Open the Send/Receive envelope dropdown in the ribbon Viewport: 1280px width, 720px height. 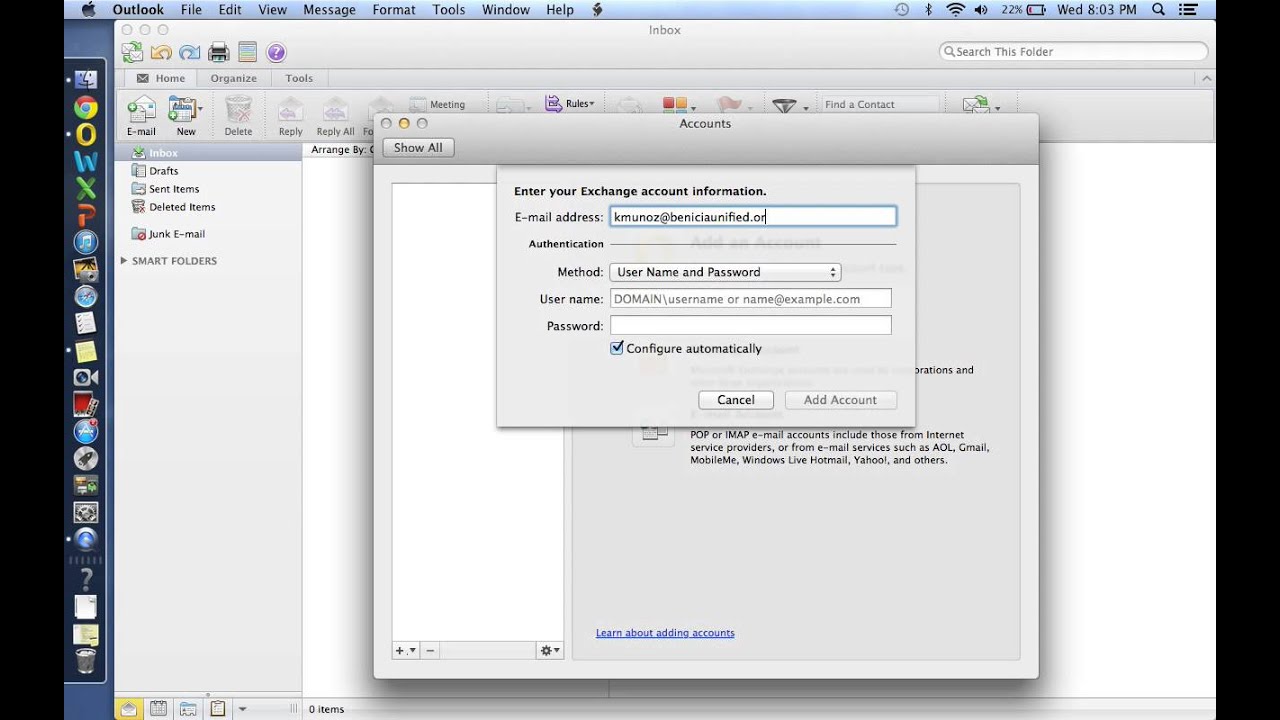click(980, 105)
